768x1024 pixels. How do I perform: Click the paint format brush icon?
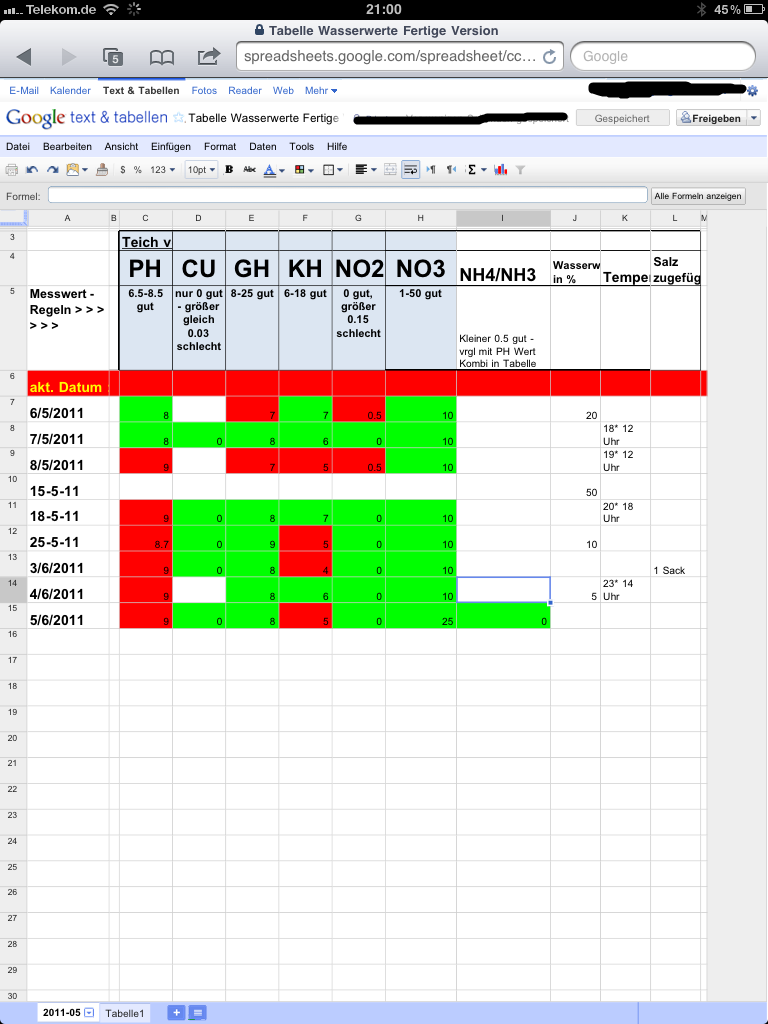pos(102,170)
